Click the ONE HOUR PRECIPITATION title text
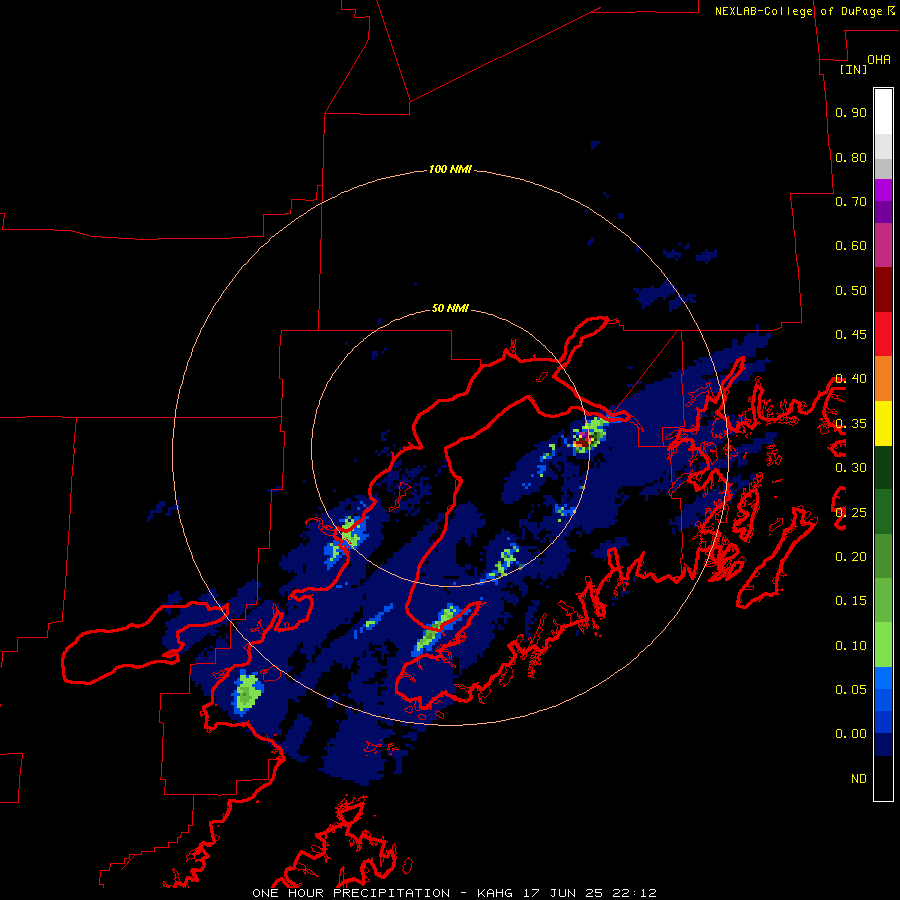This screenshot has height=900, width=900. click(351, 893)
